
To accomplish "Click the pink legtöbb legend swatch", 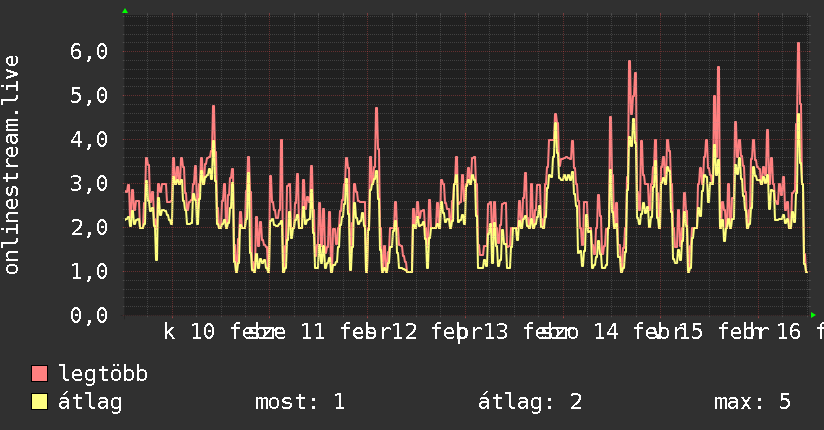I will [39, 373].
